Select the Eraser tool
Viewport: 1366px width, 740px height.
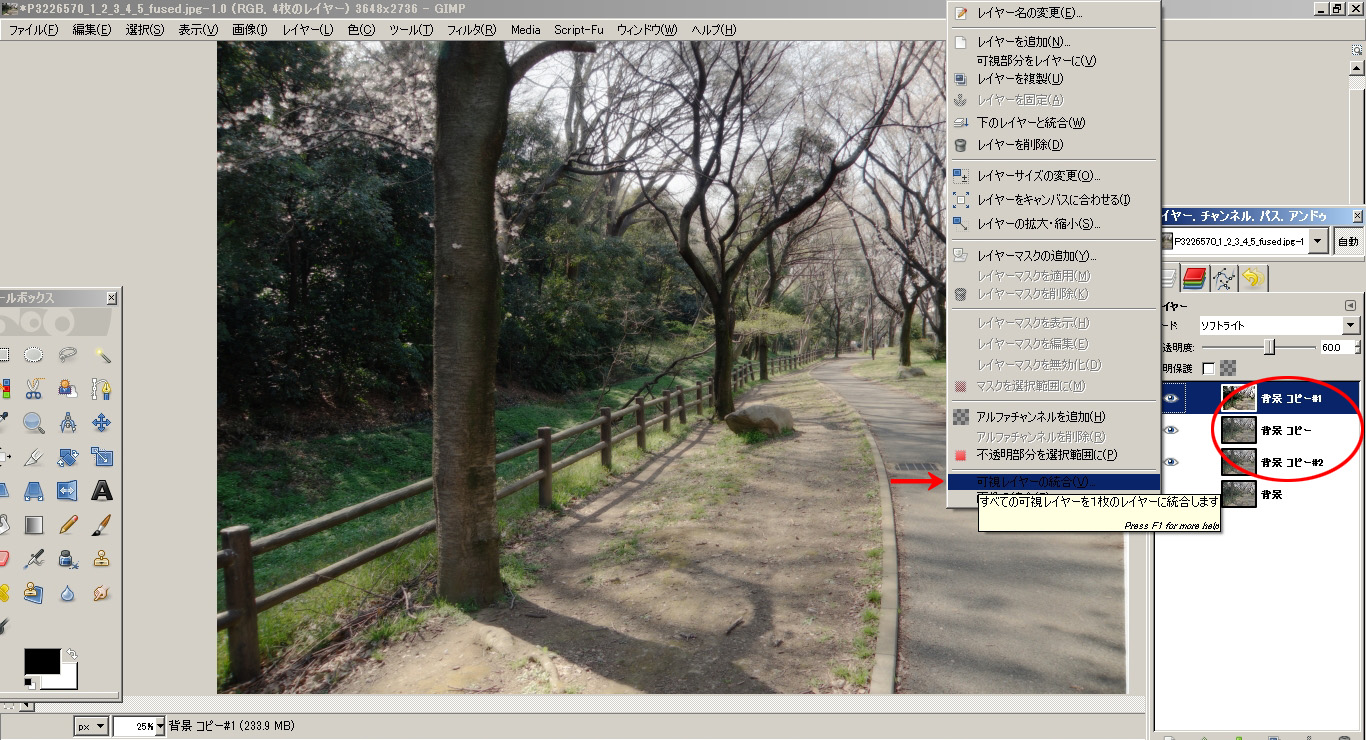point(5,558)
